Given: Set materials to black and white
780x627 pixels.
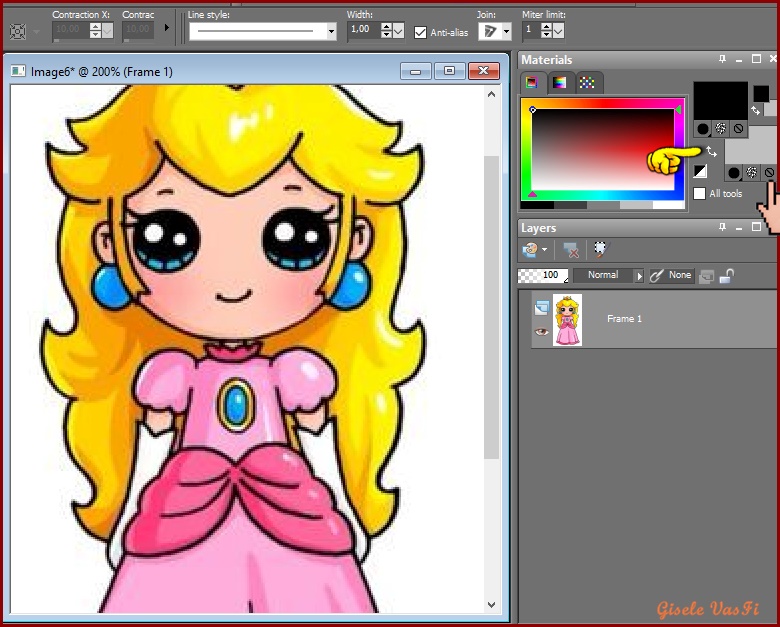Looking at the screenshot, I should click(700, 171).
